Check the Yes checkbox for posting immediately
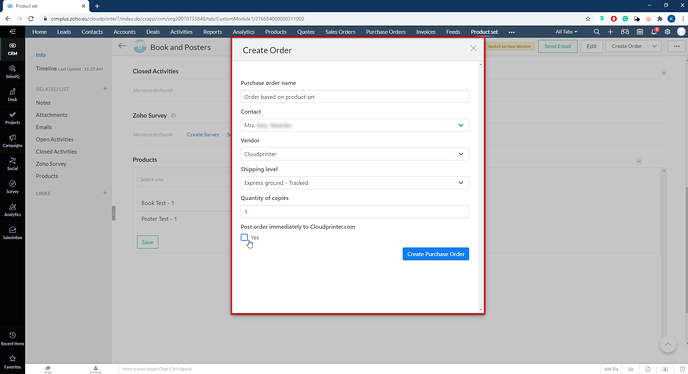This screenshot has height=374, width=688. [244, 237]
